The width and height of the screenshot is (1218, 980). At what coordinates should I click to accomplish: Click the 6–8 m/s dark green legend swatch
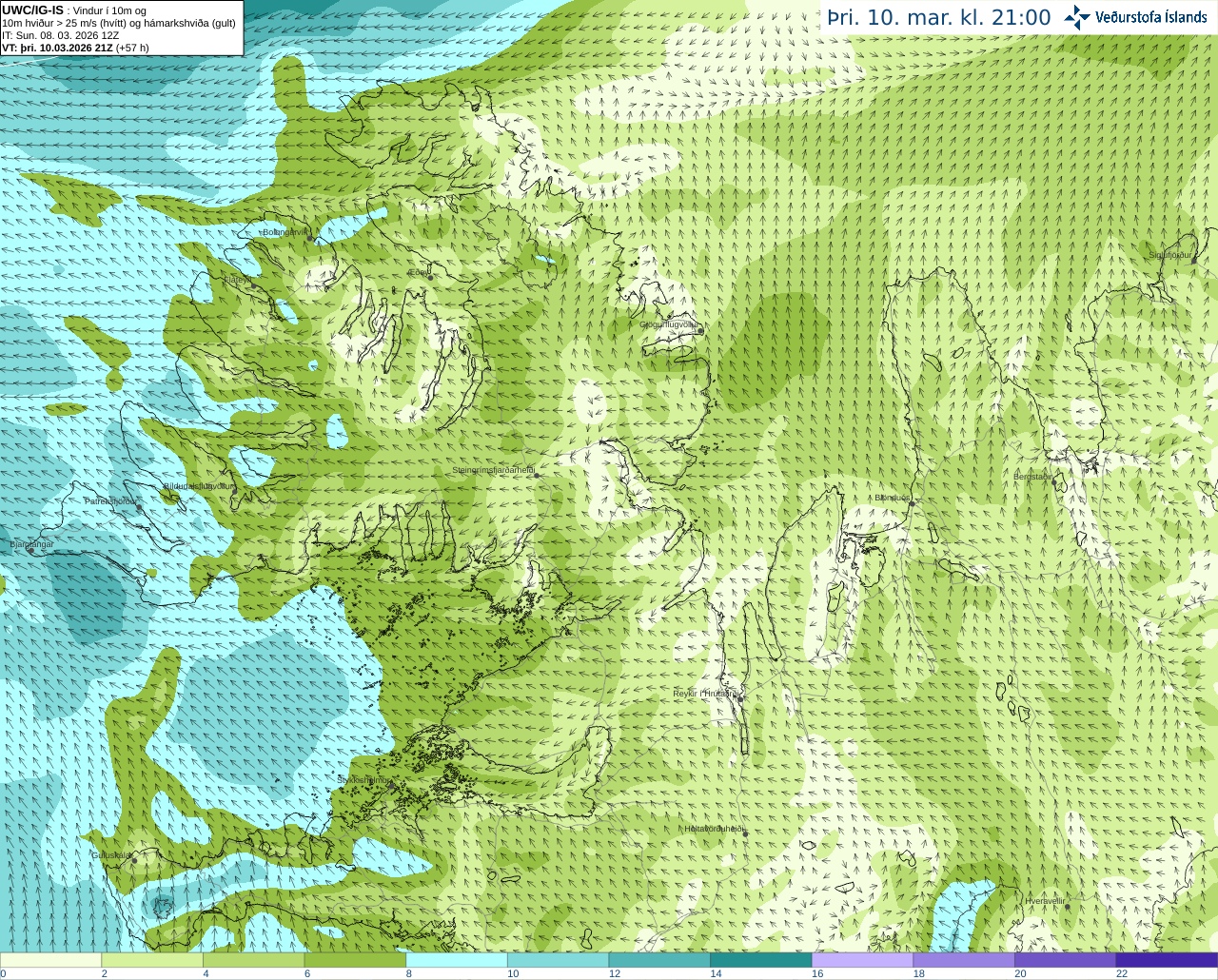[355, 960]
